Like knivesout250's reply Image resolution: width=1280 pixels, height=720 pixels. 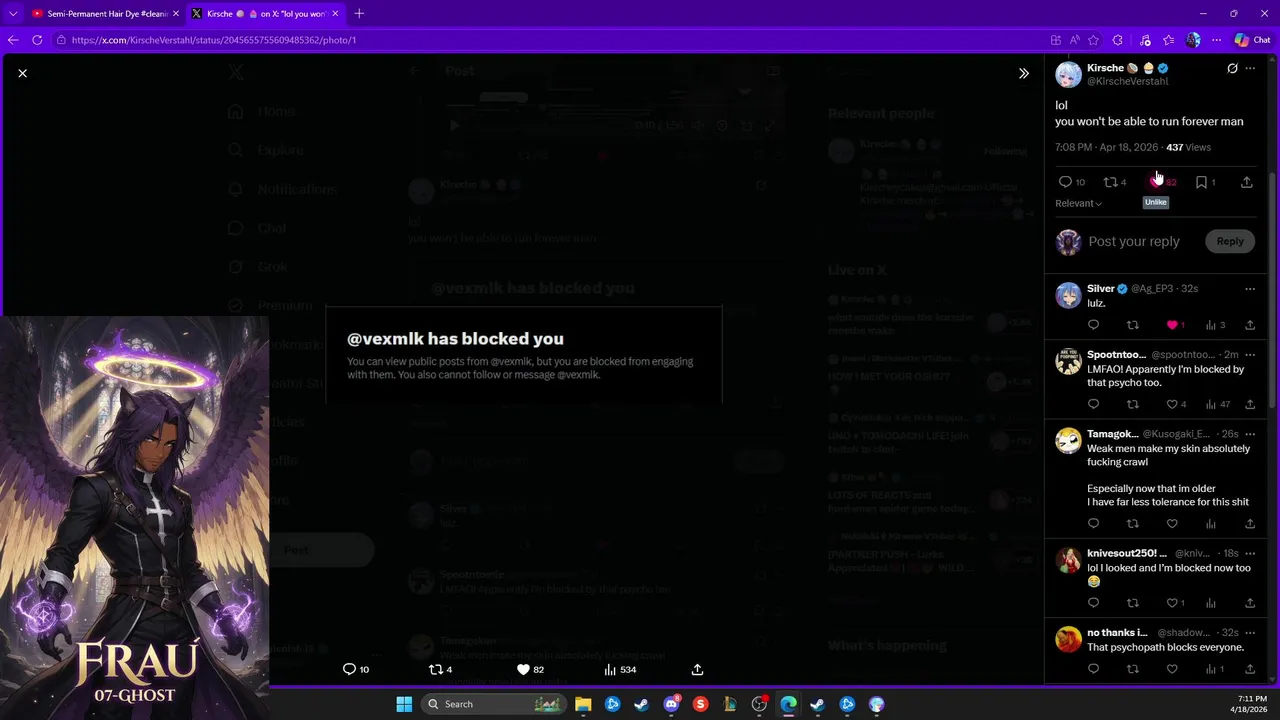(x=1175, y=603)
